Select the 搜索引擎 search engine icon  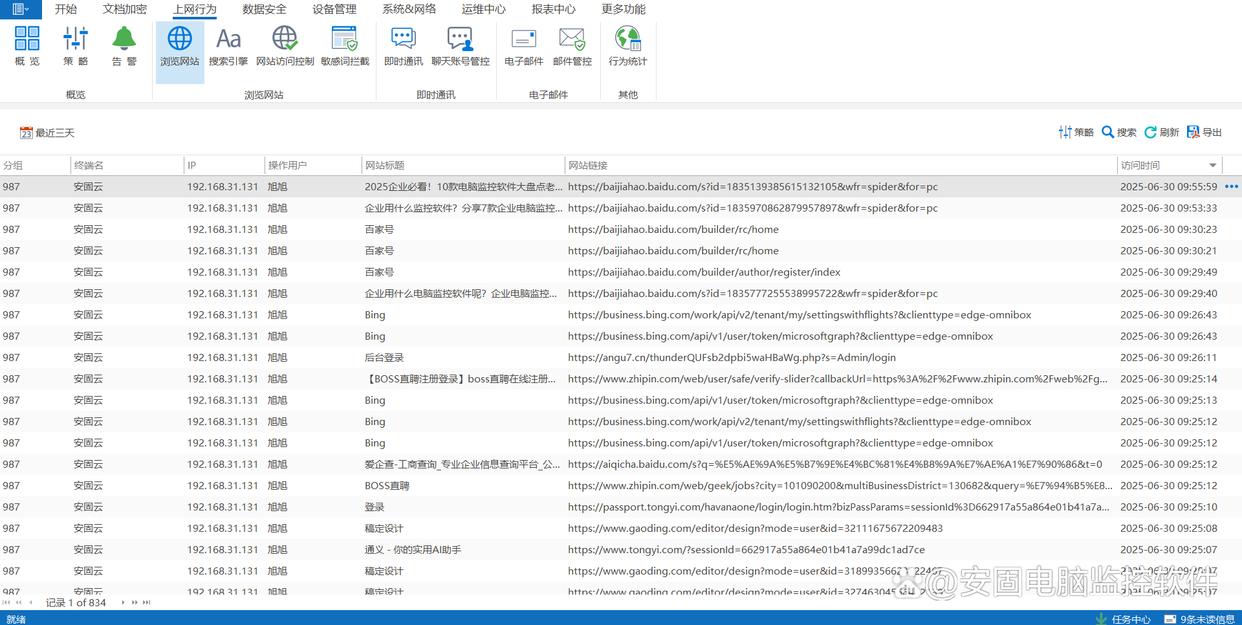pos(228,47)
